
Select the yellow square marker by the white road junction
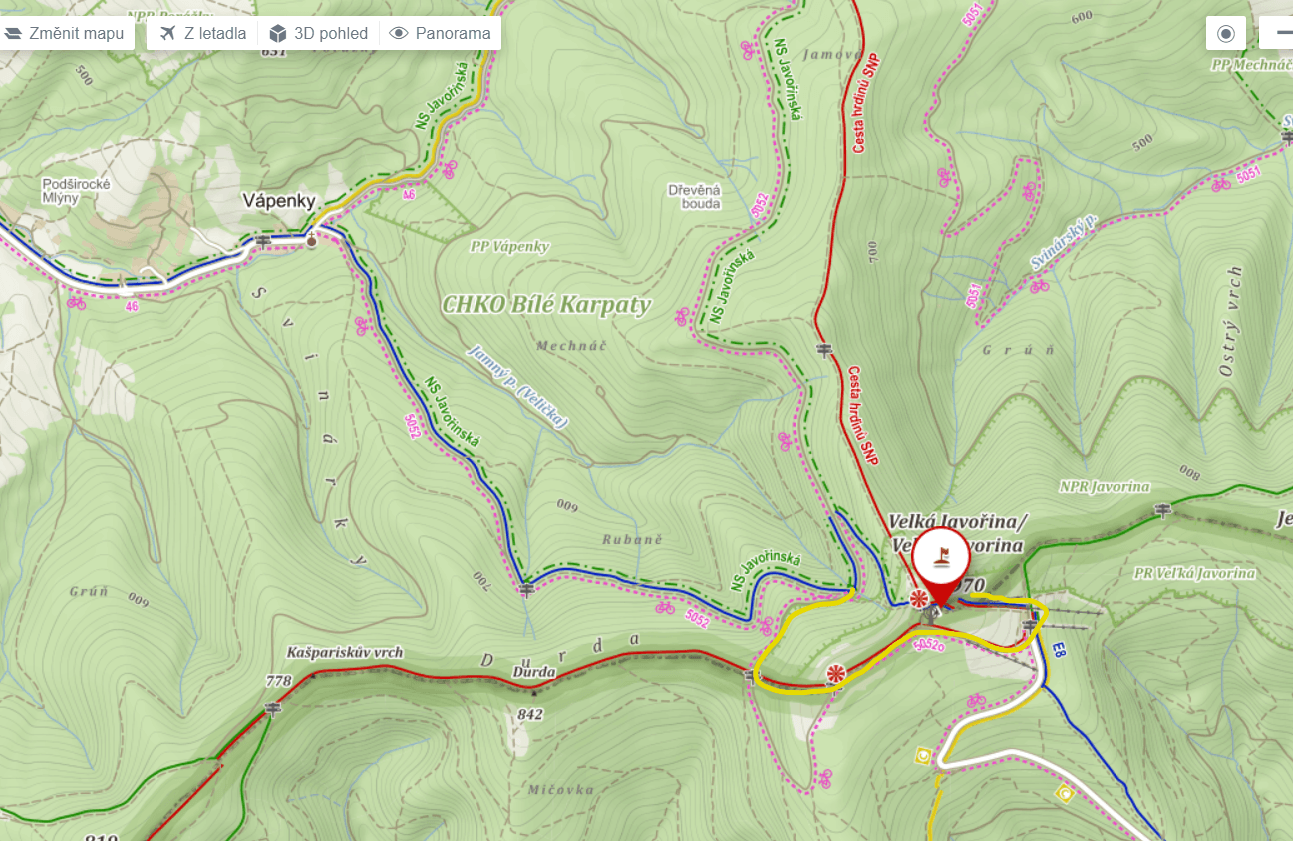point(922,755)
